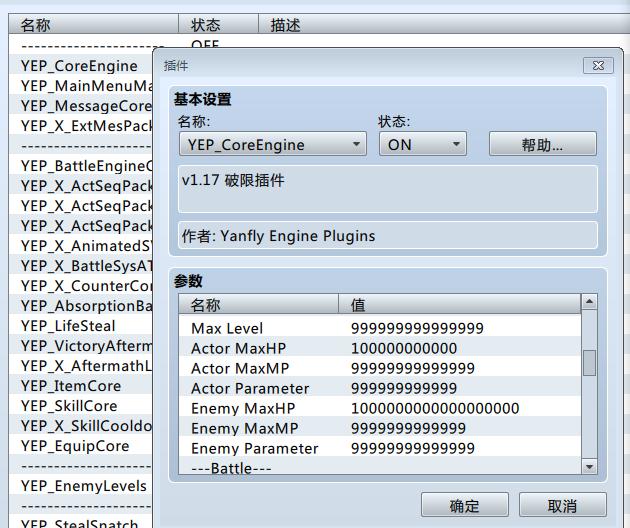The width and height of the screenshot is (630, 528).
Task: Click the v1.17 破限插件 description box
Action: click(388, 189)
